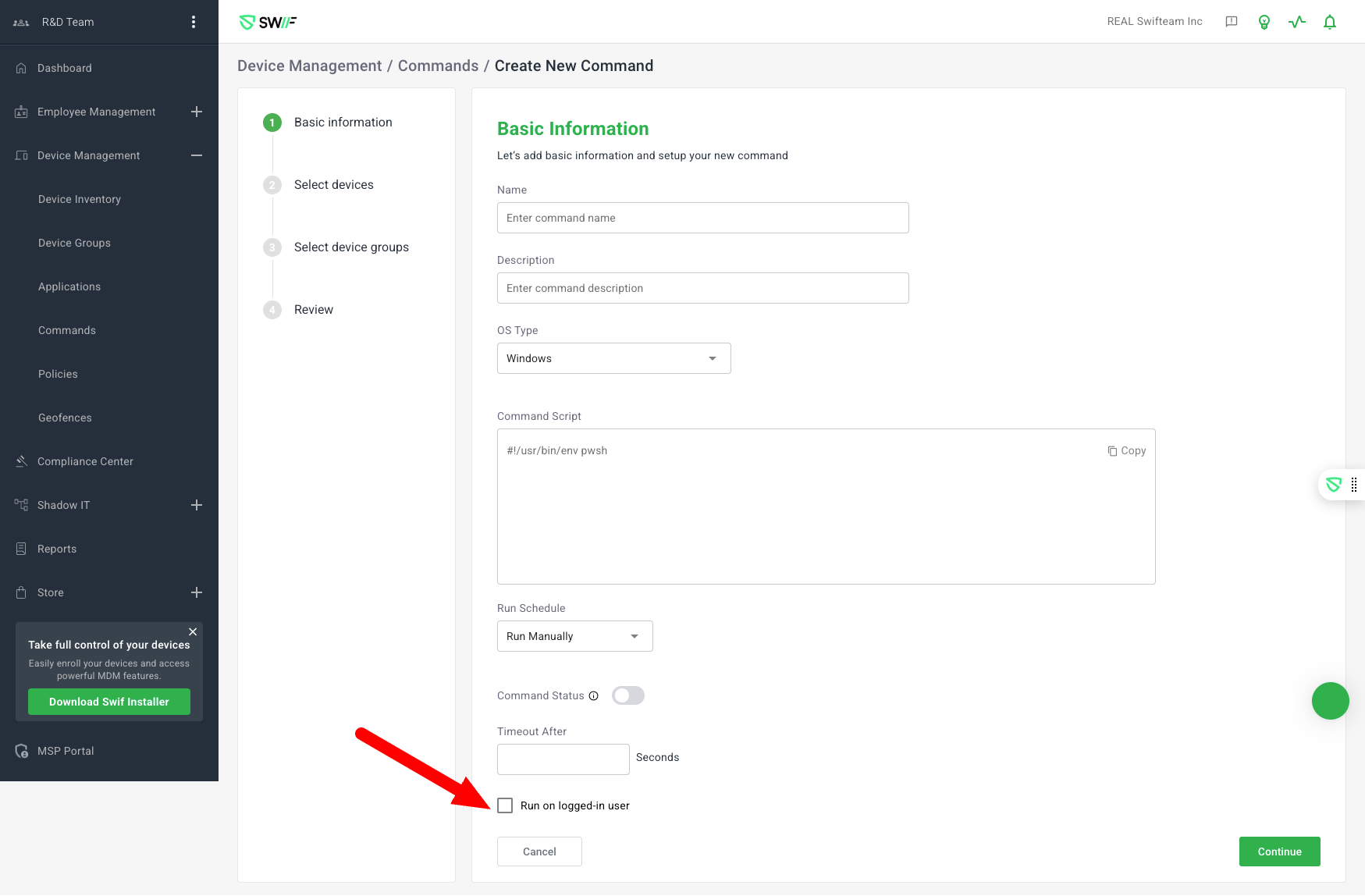Click the Continue button
The image size is (1365, 896).
pyautogui.click(x=1279, y=852)
